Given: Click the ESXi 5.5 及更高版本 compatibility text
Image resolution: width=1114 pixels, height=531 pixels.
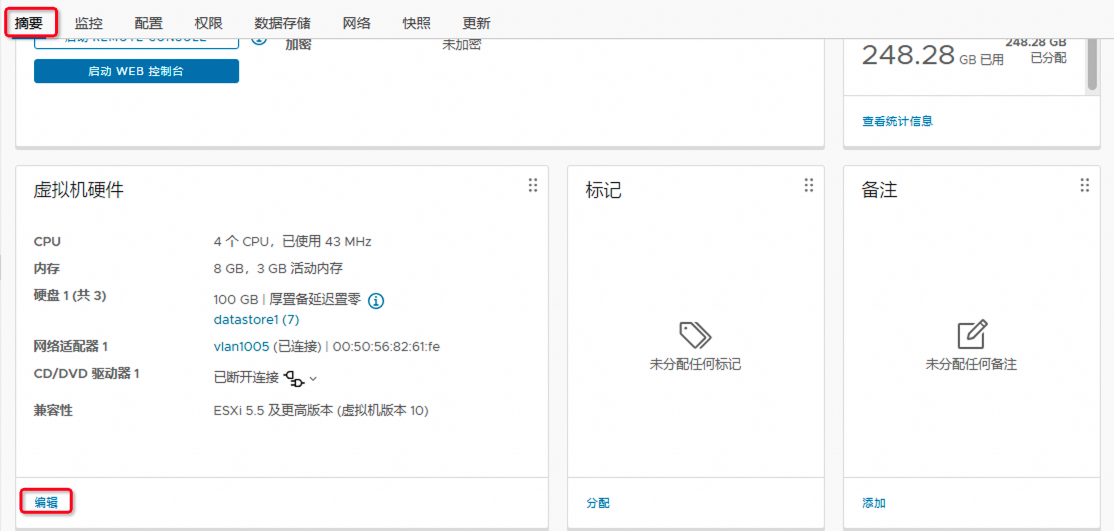Looking at the screenshot, I should (320, 410).
